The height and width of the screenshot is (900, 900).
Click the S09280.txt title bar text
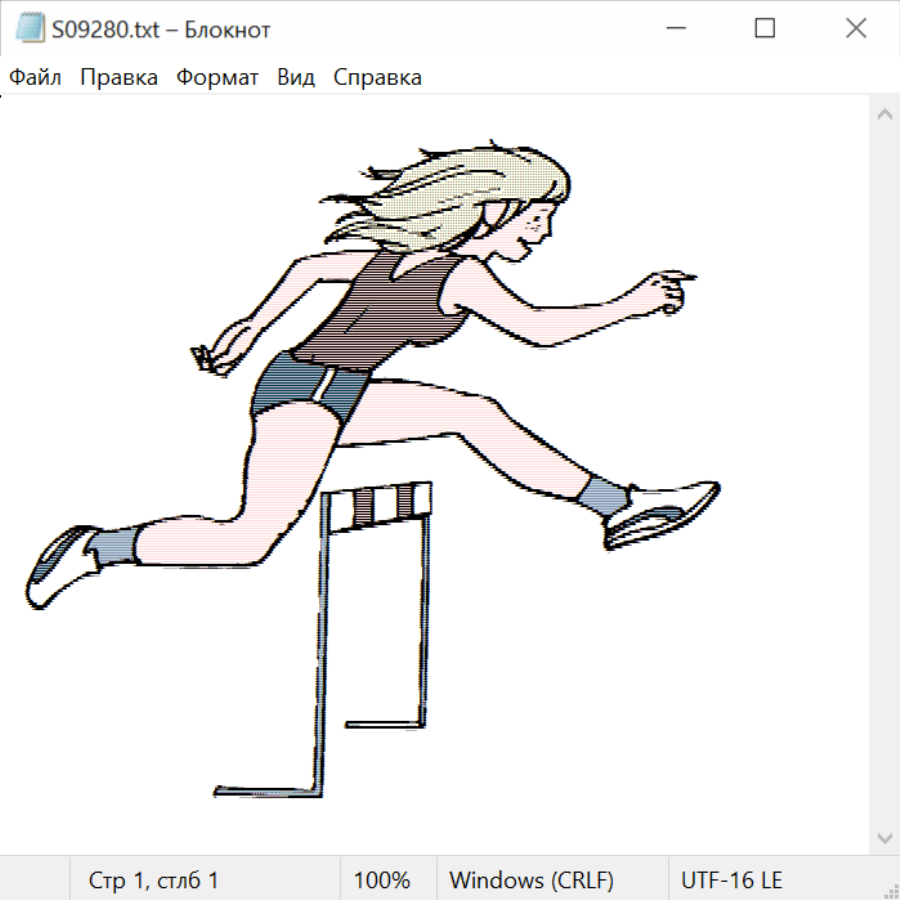pyautogui.click(x=161, y=30)
